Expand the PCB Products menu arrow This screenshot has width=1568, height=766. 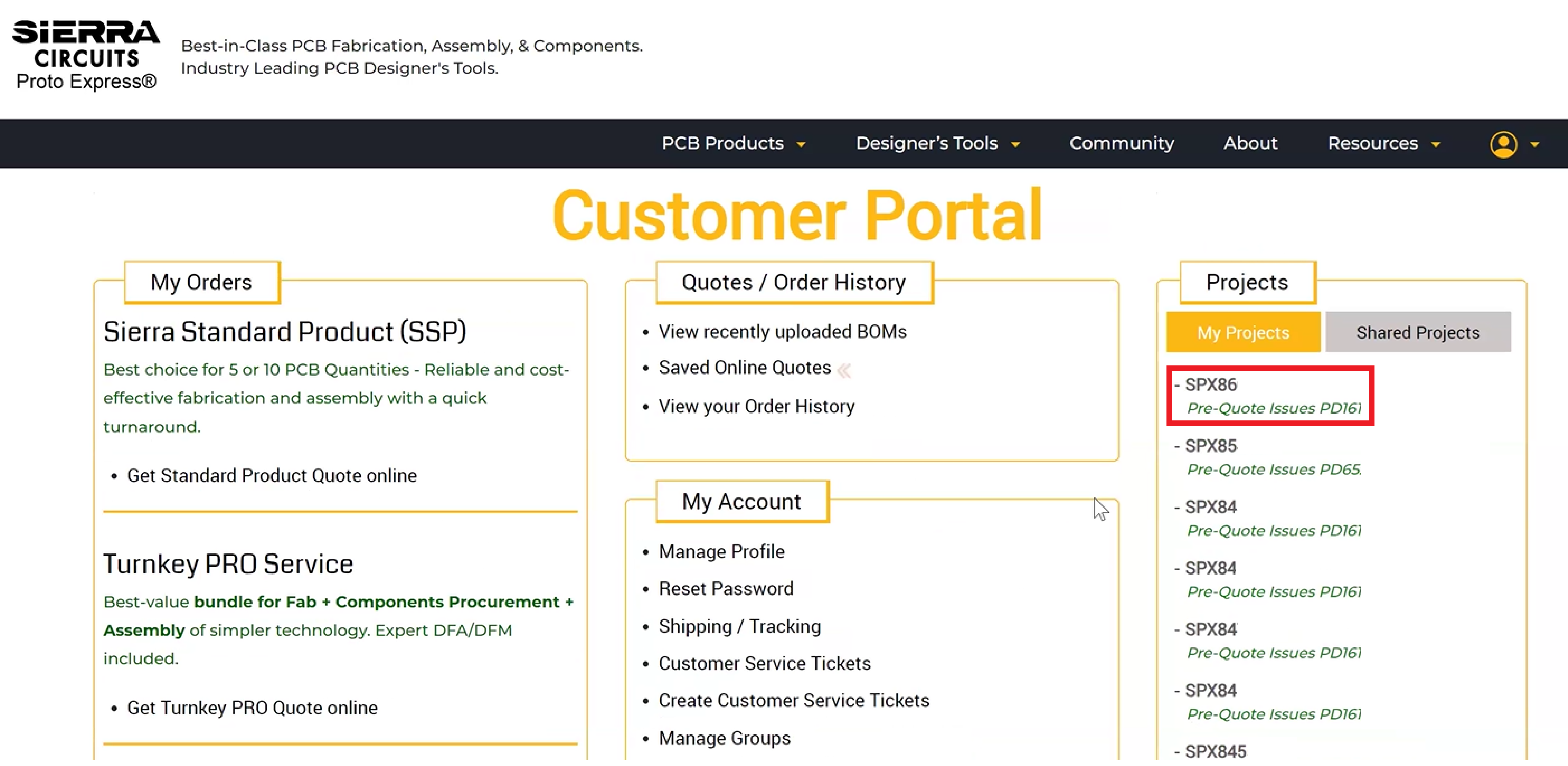(x=801, y=145)
